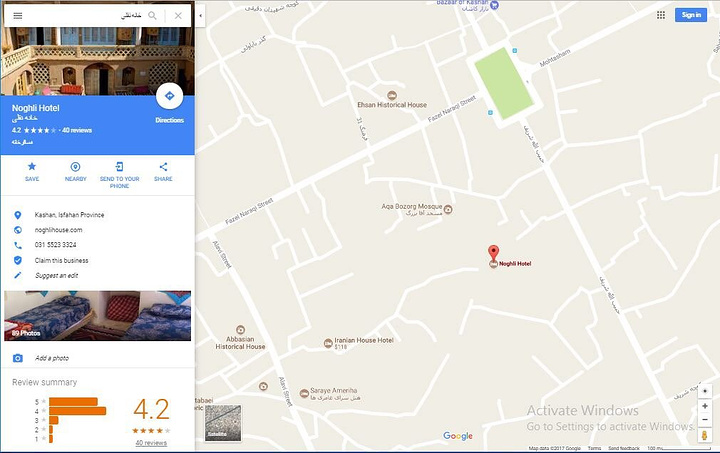Image resolution: width=720 pixels, height=453 pixels.
Task: Search Nearby places icon
Action: coord(75,167)
